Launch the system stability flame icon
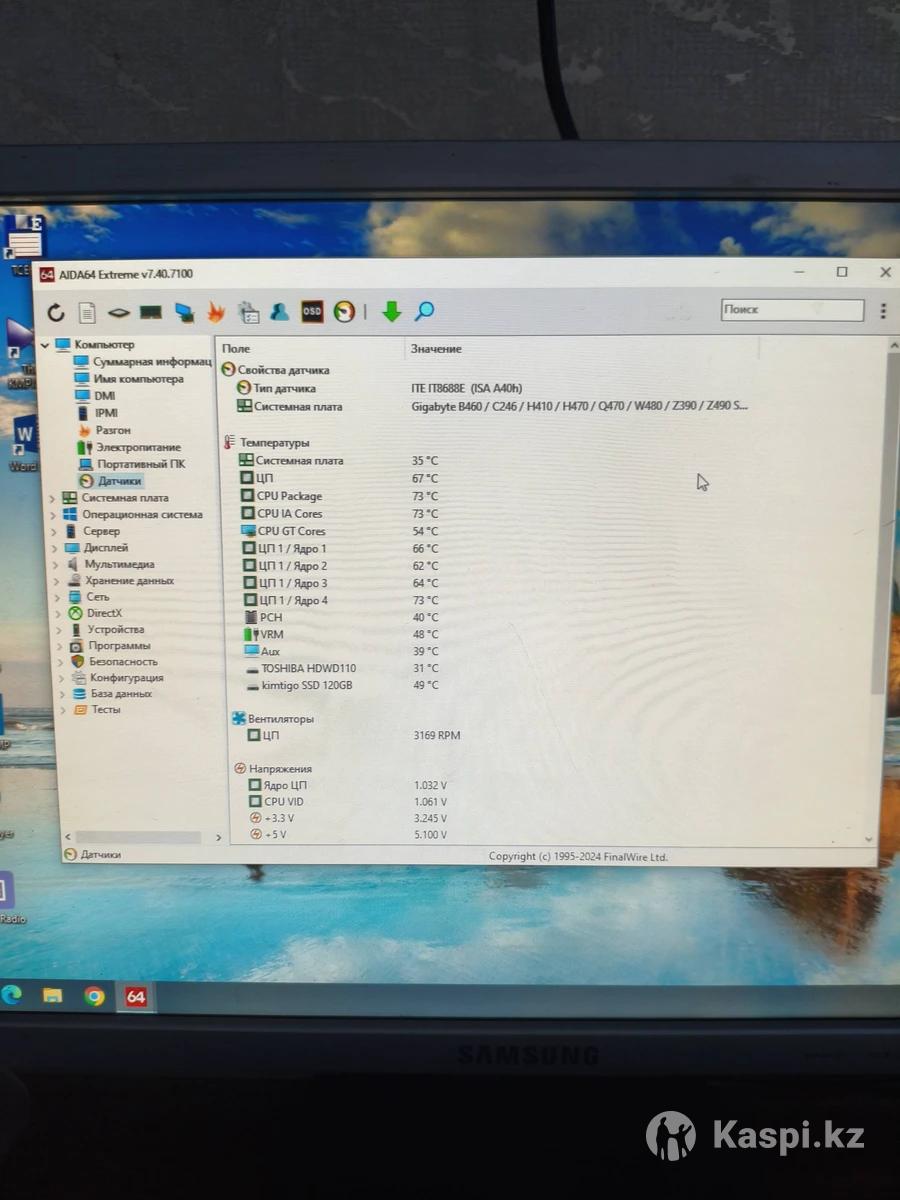The width and height of the screenshot is (900, 1200). click(216, 312)
